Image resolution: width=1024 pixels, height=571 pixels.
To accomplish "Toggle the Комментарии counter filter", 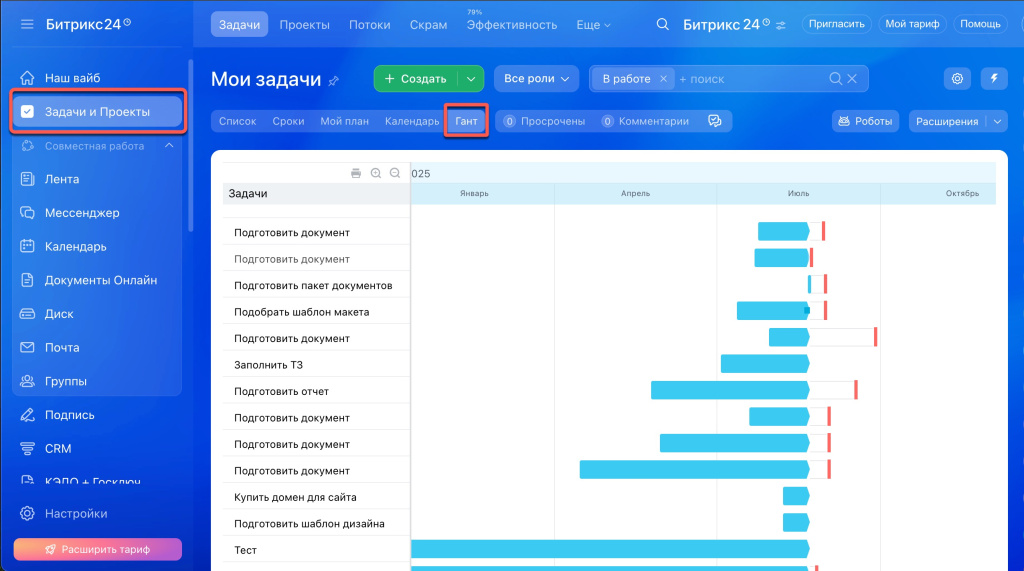I will pyautogui.click(x=645, y=121).
